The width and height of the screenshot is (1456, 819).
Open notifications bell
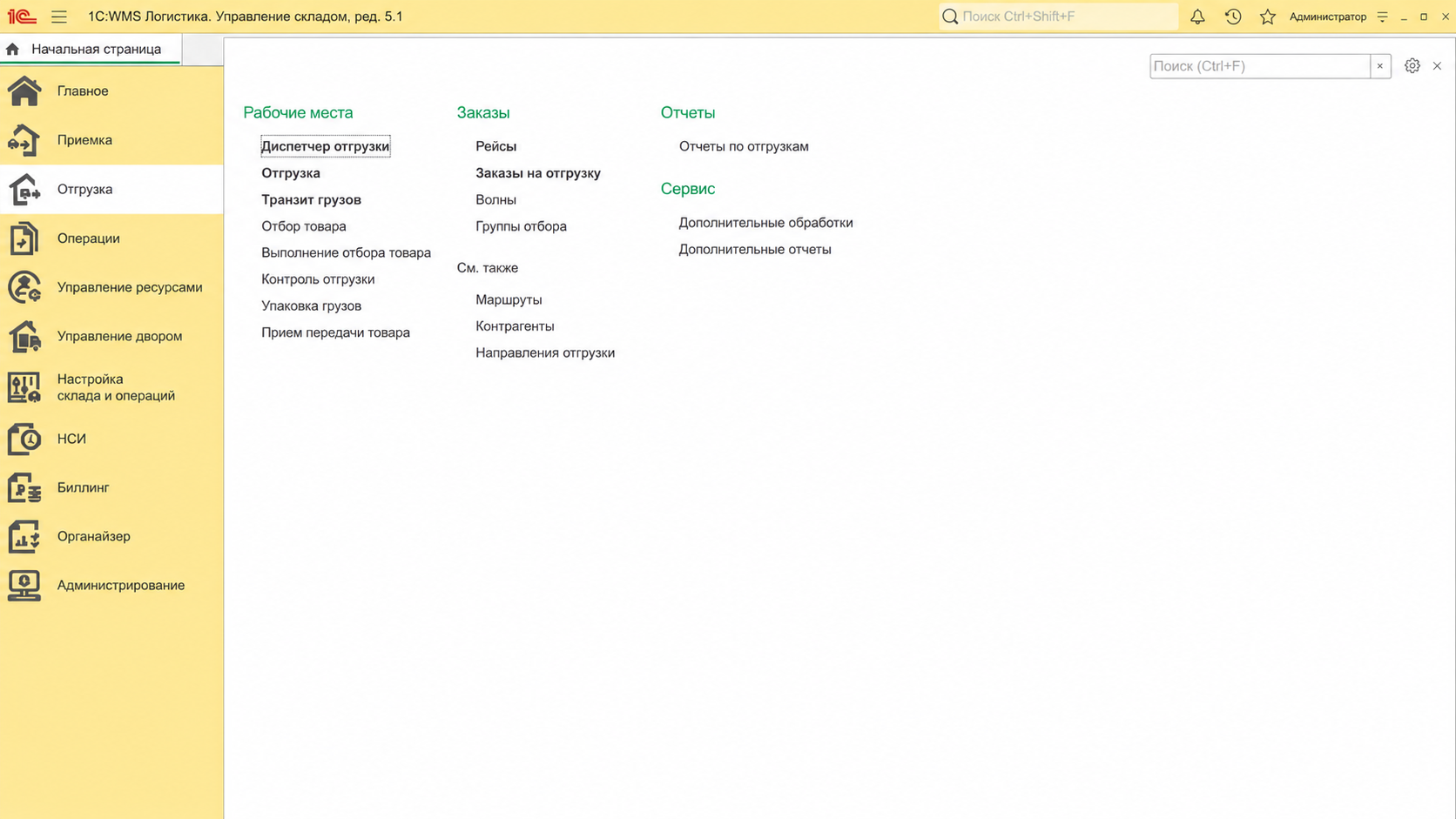pos(1197,17)
